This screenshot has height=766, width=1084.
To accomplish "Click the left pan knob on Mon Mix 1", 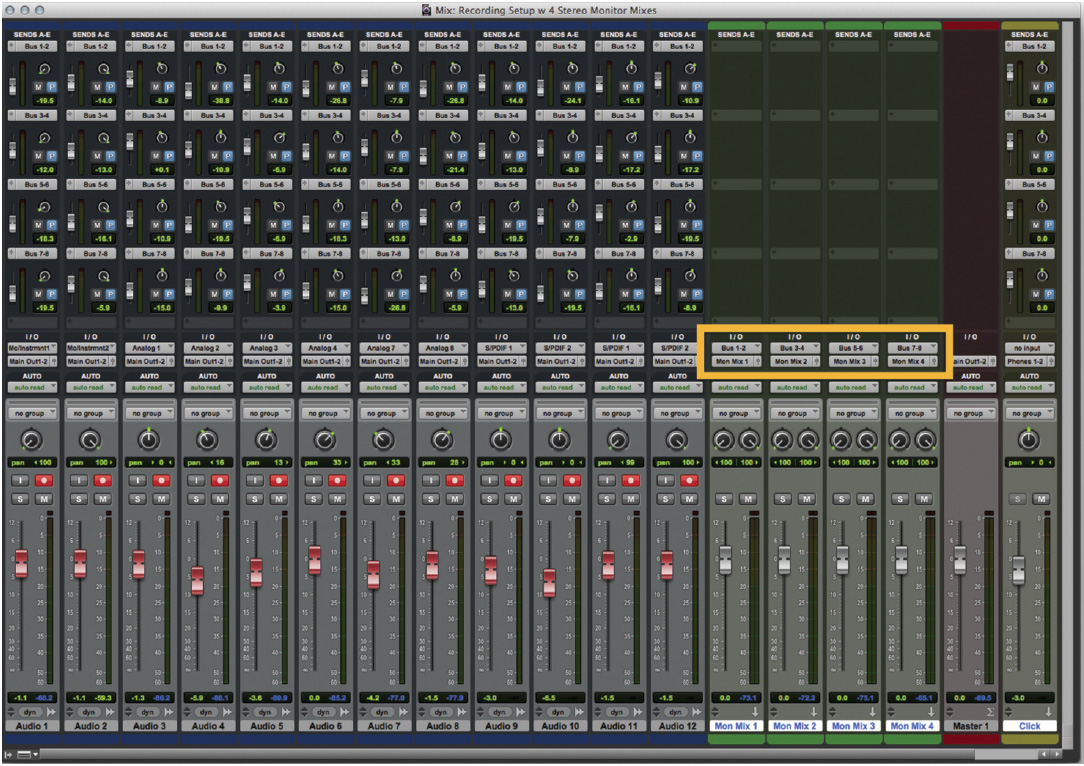I will 725,438.
